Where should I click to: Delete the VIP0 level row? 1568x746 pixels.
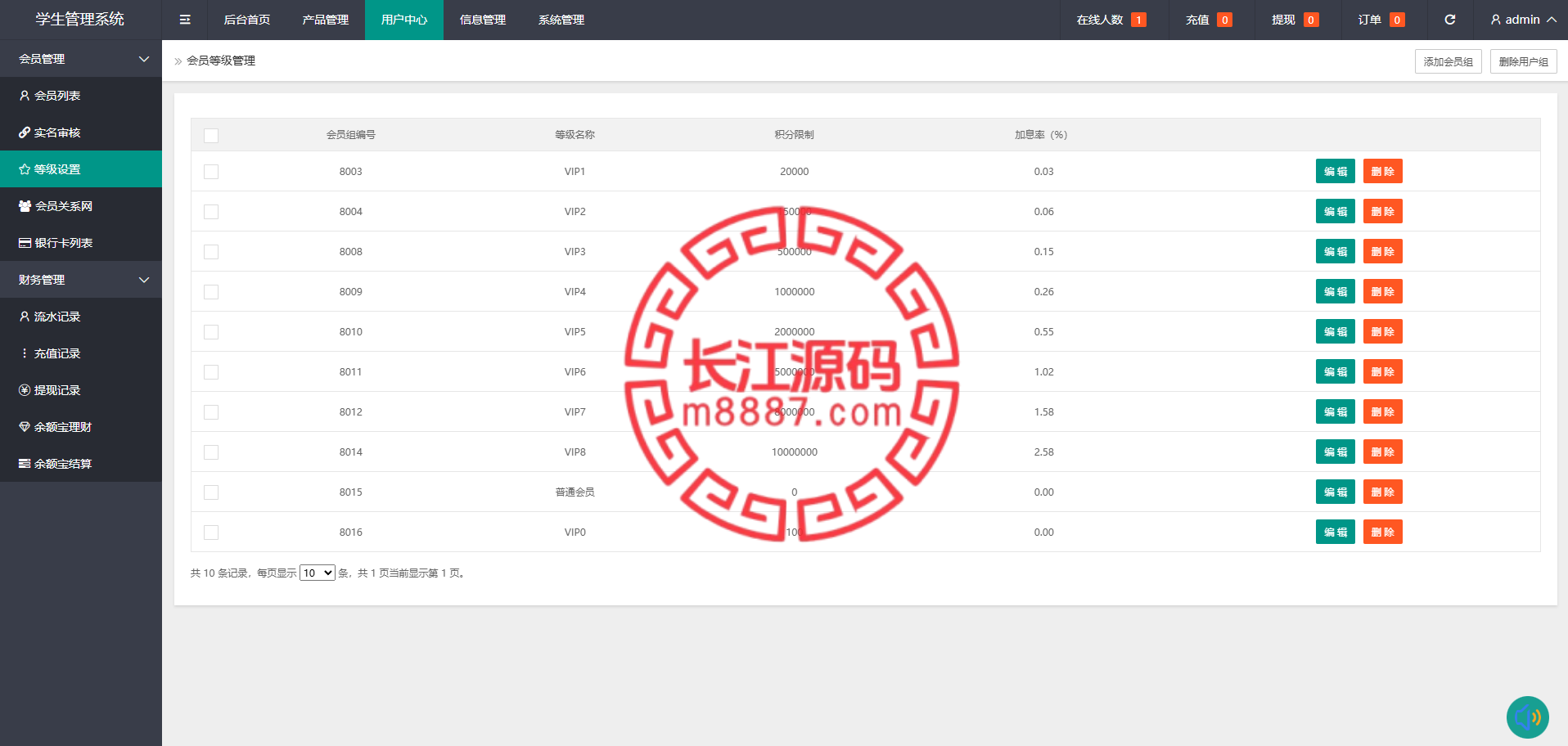(x=1383, y=532)
